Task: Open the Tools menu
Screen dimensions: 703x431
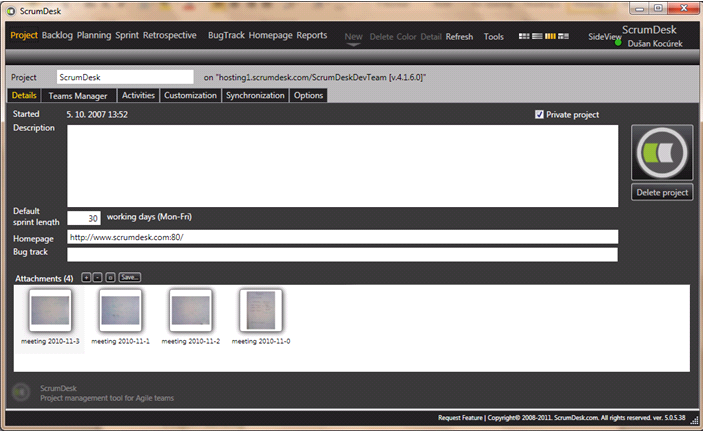Action: (x=493, y=37)
